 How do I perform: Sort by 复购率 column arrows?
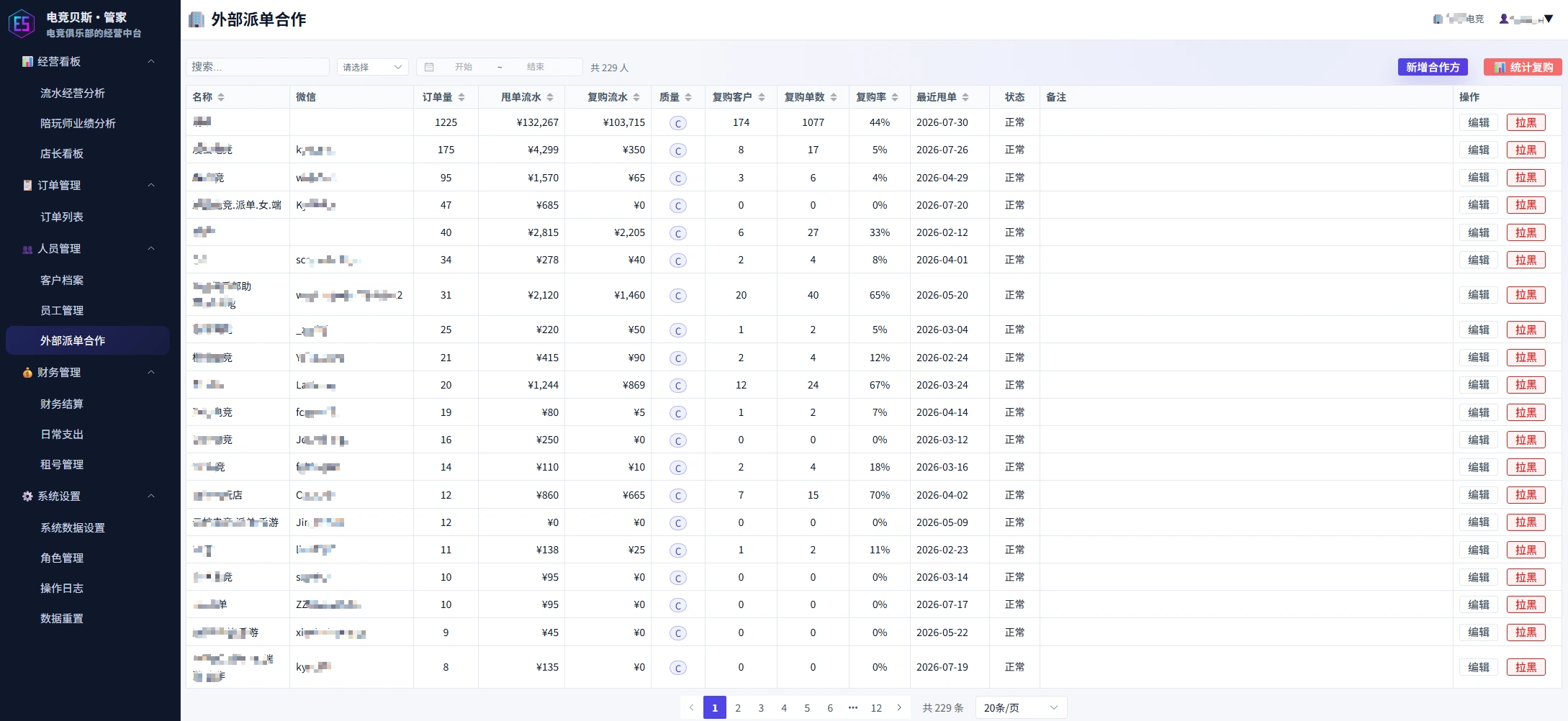895,97
